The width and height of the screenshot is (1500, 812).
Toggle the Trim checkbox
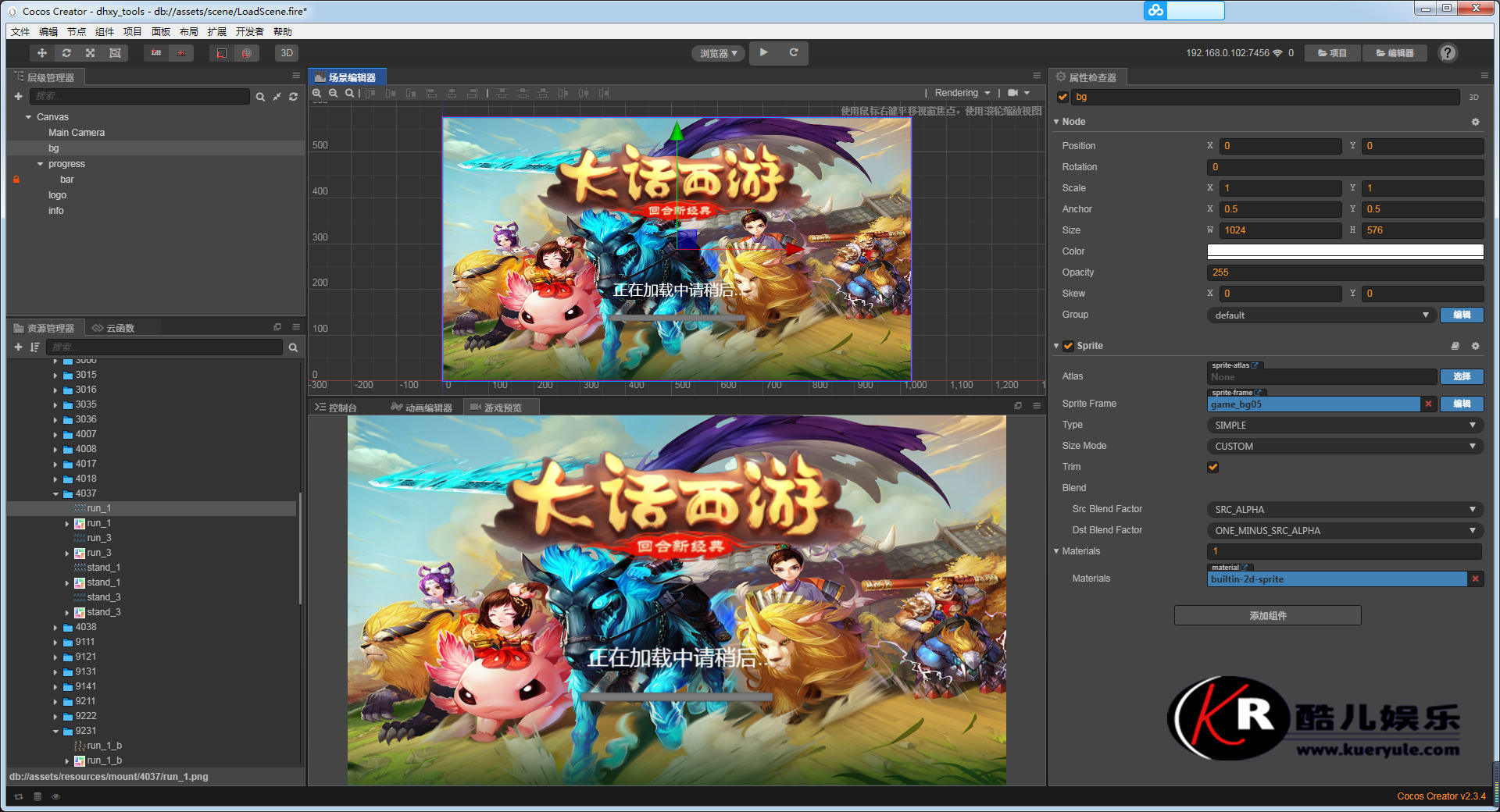[x=1212, y=467]
